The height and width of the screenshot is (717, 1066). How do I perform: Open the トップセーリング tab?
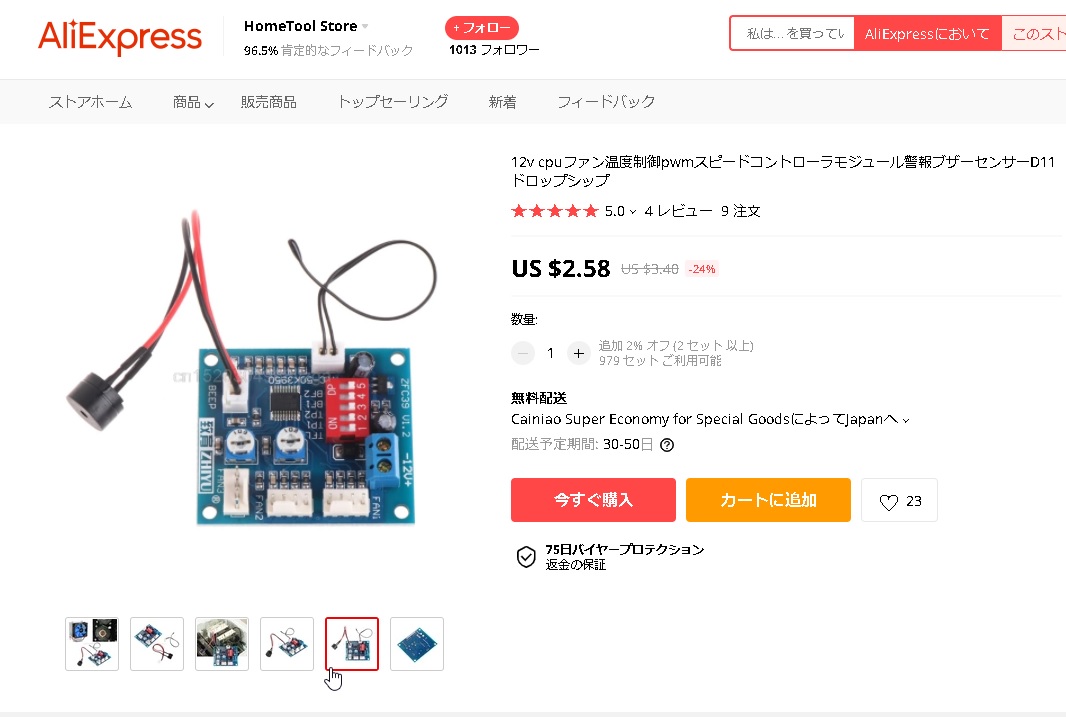(x=393, y=102)
